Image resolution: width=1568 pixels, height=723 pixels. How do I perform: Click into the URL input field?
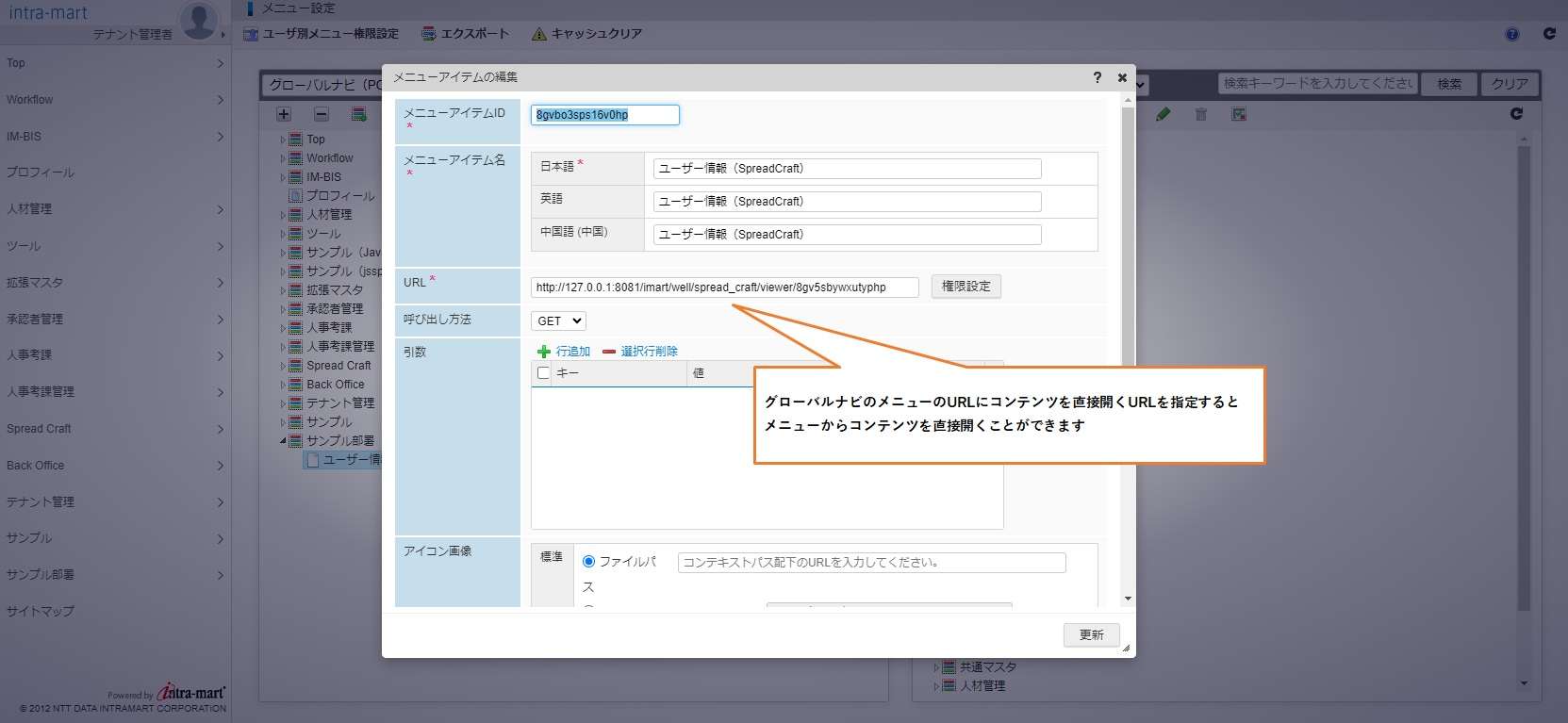(x=724, y=288)
